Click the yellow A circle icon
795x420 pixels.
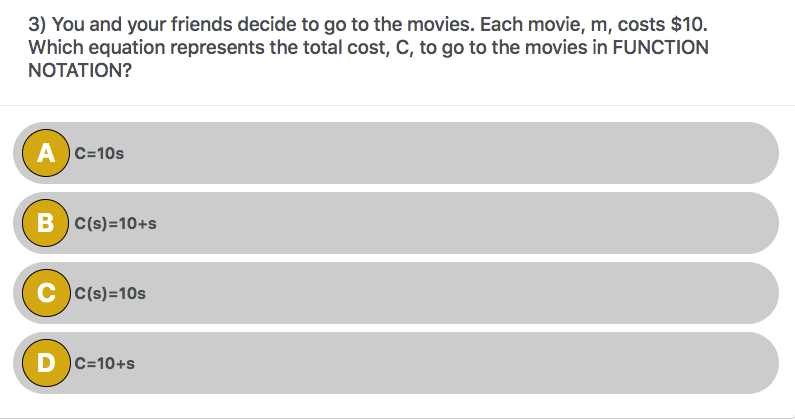pyautogui.click(x=46, y=153)
